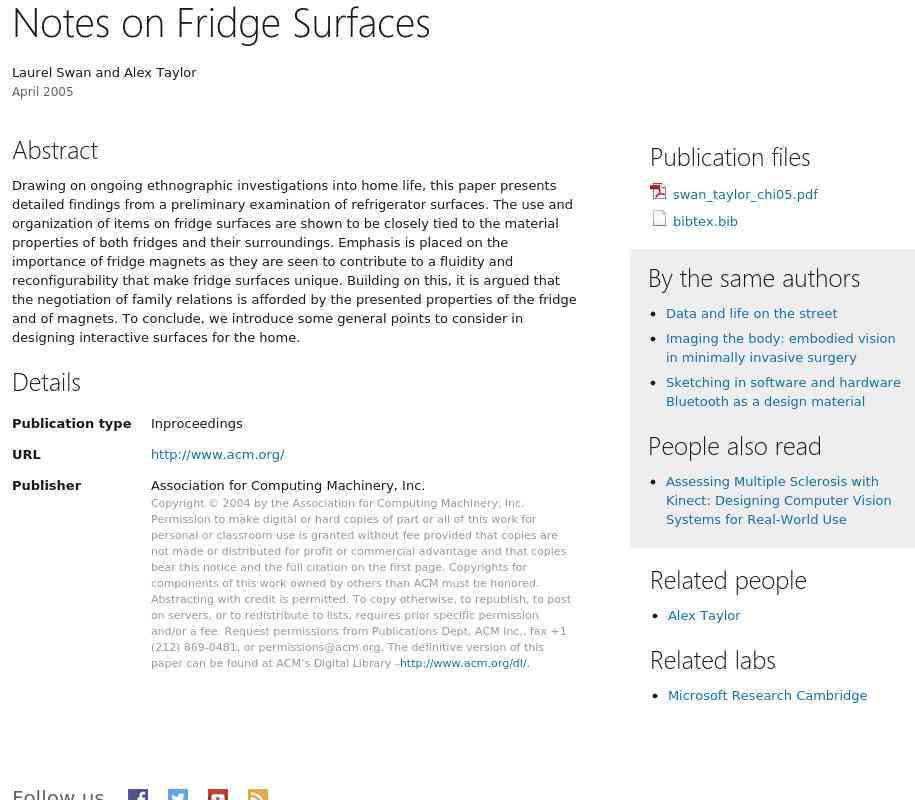Click the 'Laurel Swan and Alex Taylor' author line
Screen dimensions: 915x800
[104, 72]
